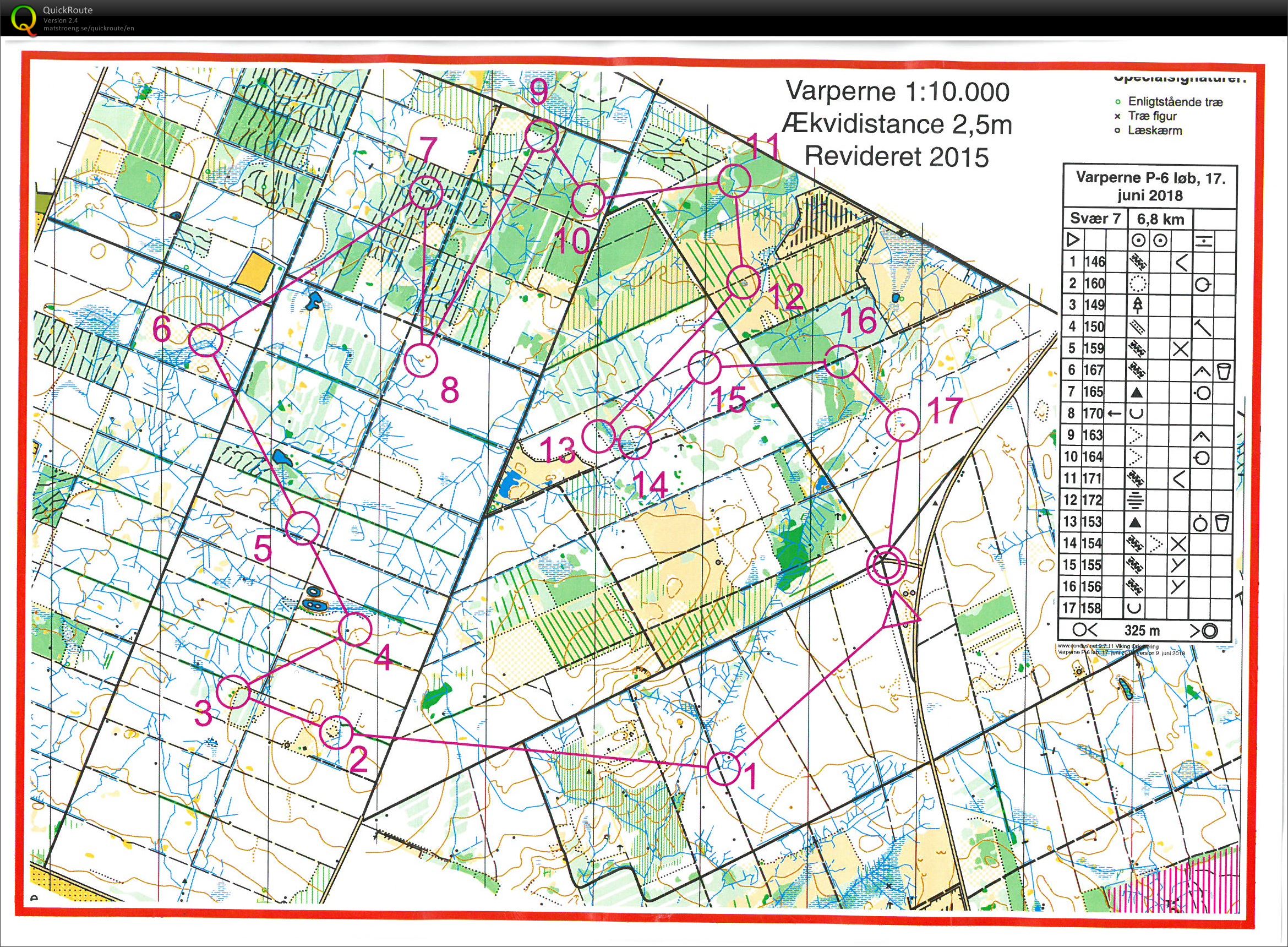Screen dimensions: 1288x947
Task: Select control circle 4 on the map
Action: click(356, 629)
